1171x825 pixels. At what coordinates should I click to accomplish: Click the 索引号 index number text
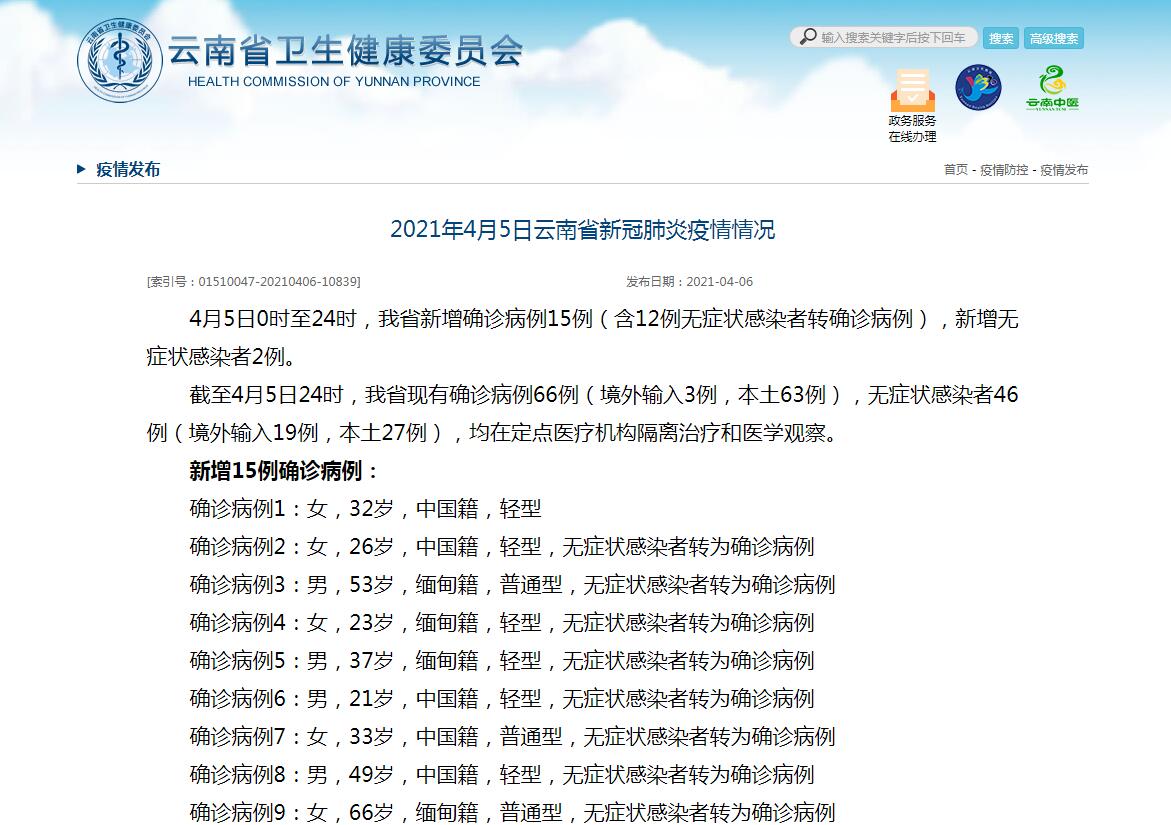pos(254,282)
